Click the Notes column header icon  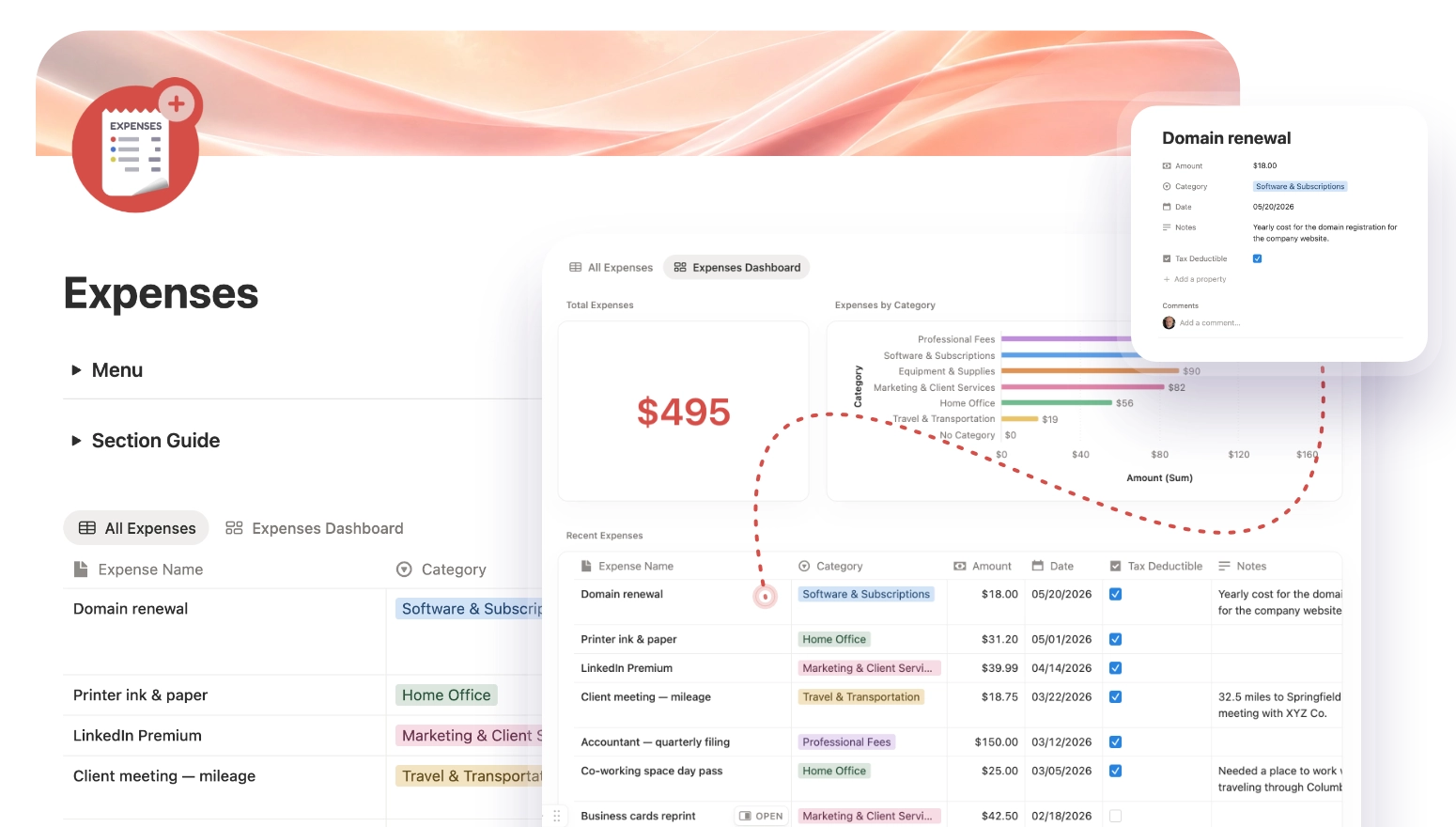point(1224,567)
